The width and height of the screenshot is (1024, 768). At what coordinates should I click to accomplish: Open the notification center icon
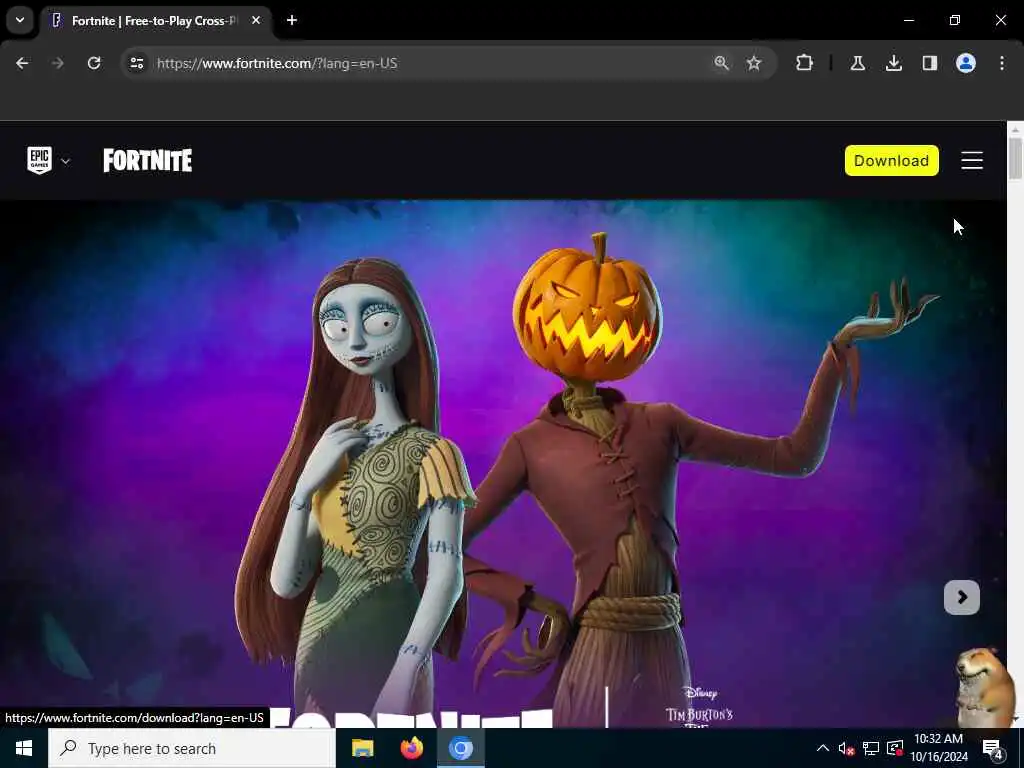click(993, 749)
